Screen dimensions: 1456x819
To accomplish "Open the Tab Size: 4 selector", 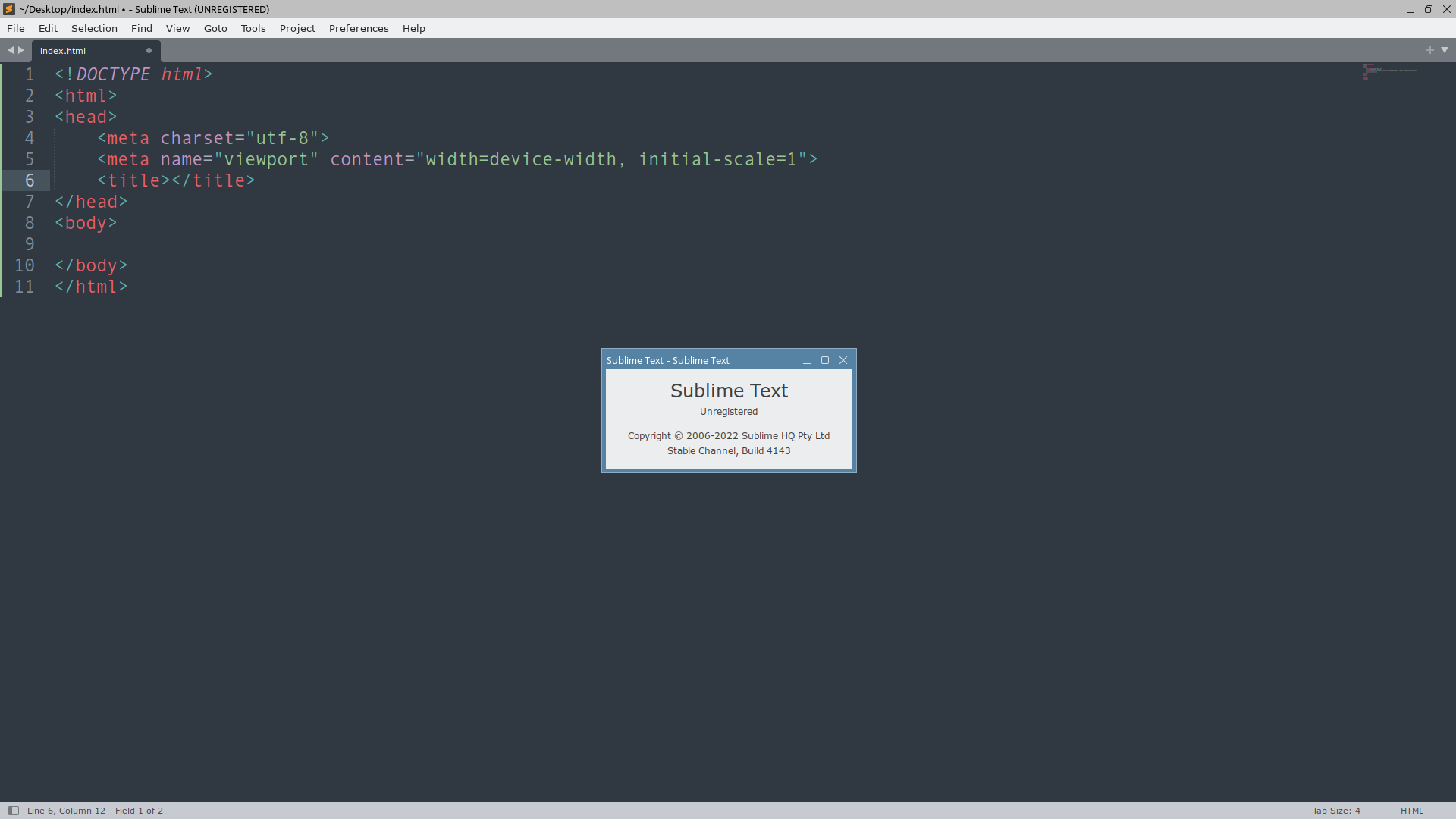I will click(1336, 811).
